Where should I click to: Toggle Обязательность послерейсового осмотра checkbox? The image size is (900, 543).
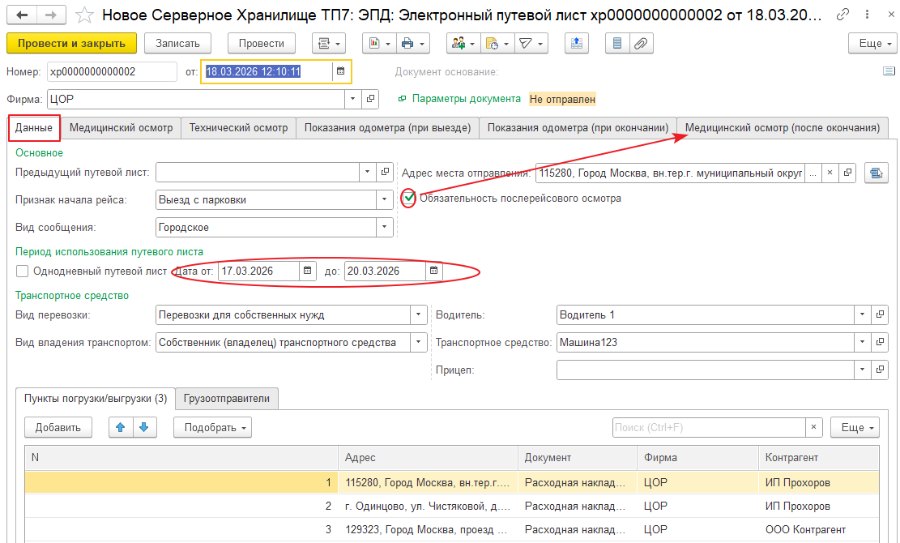point(408,198)
